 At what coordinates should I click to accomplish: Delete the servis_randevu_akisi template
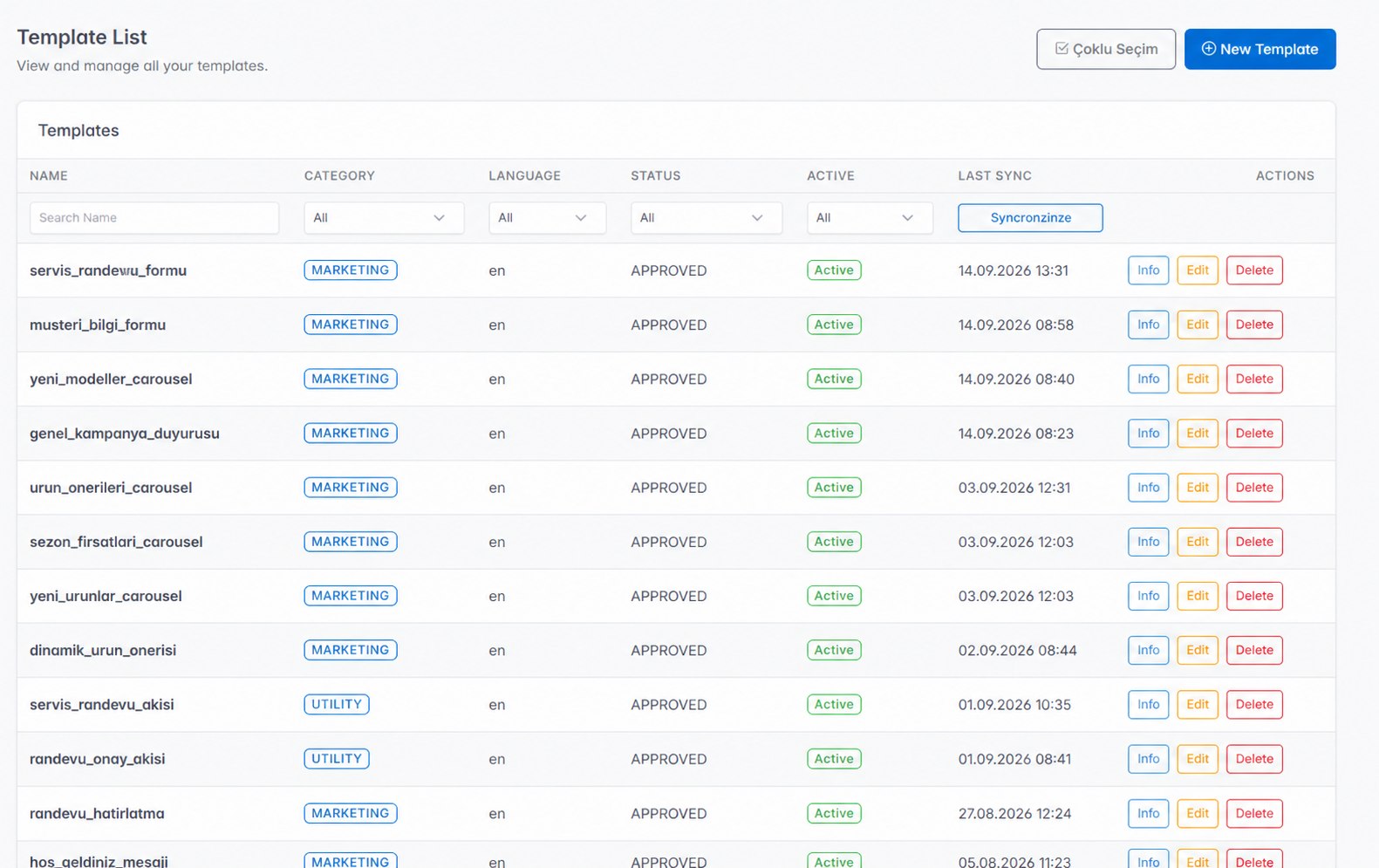(1254, 705)
